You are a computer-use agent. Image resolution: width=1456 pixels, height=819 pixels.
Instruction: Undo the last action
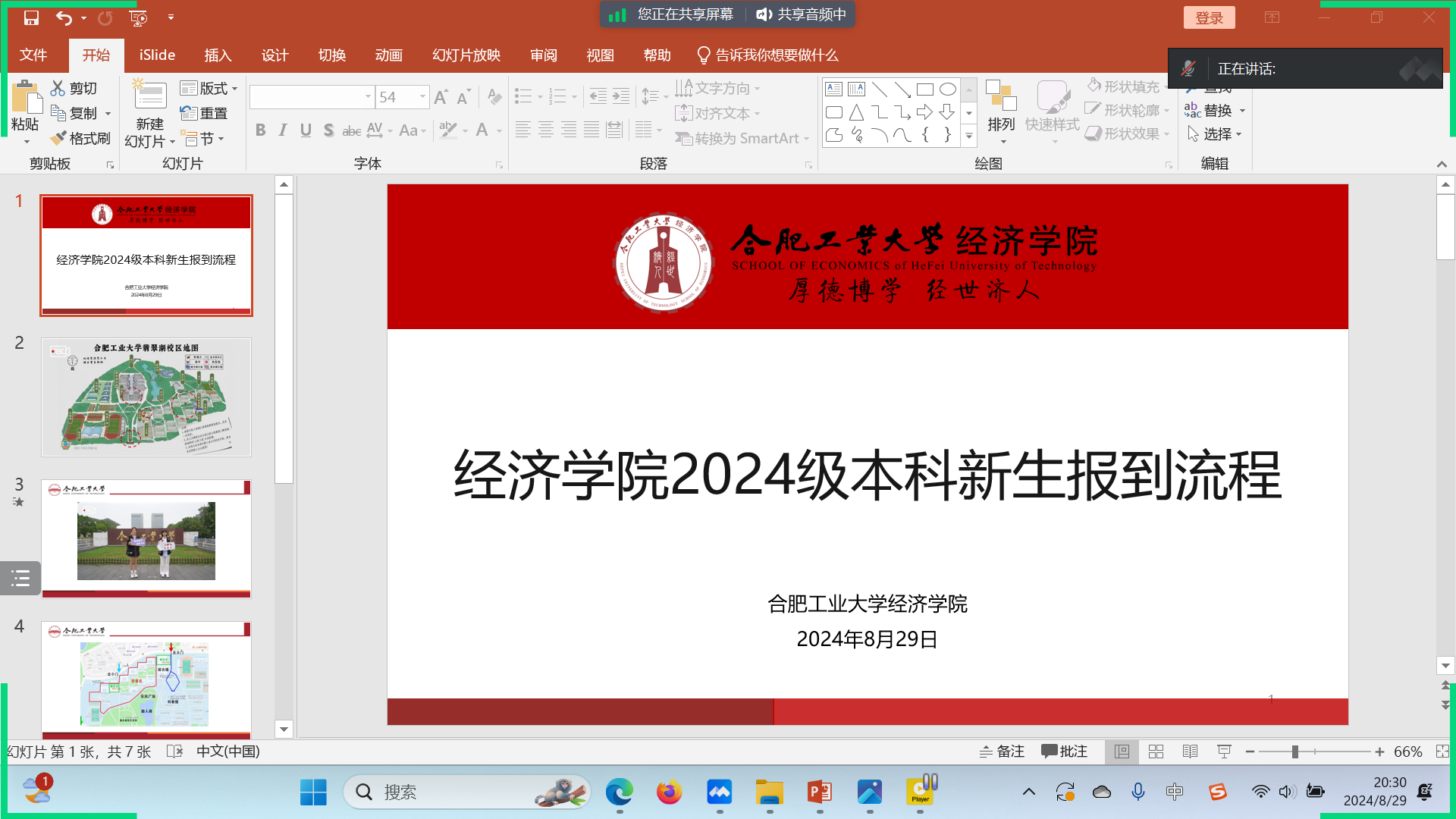(64, 17)
